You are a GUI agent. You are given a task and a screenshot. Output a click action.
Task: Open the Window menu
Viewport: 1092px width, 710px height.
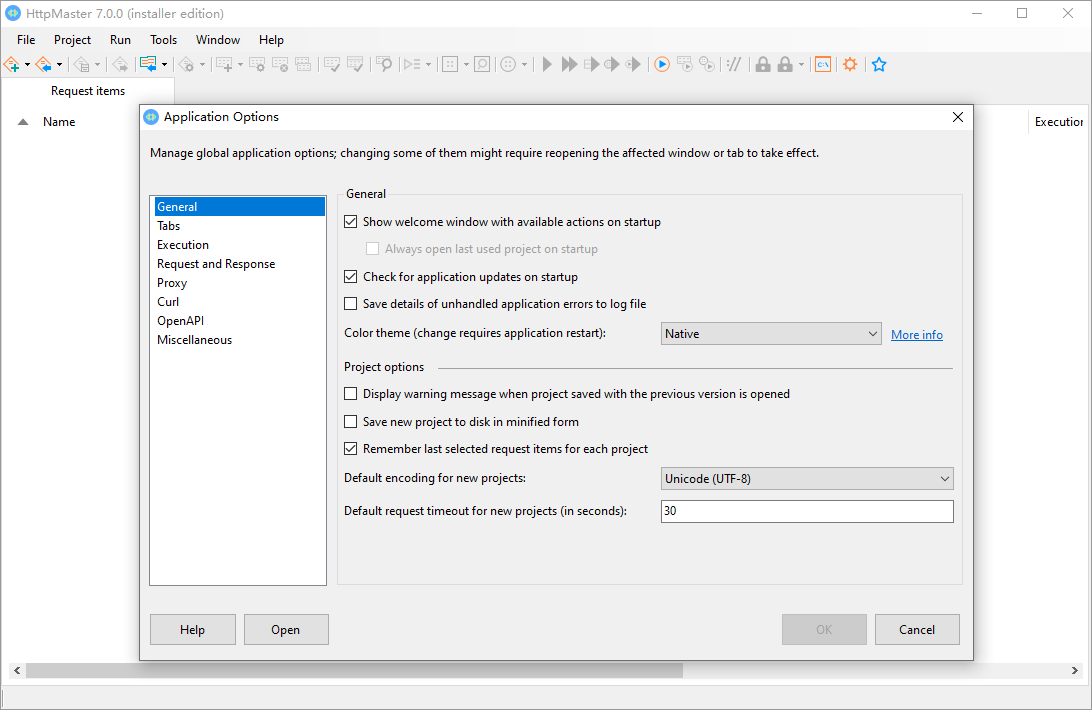218,40
